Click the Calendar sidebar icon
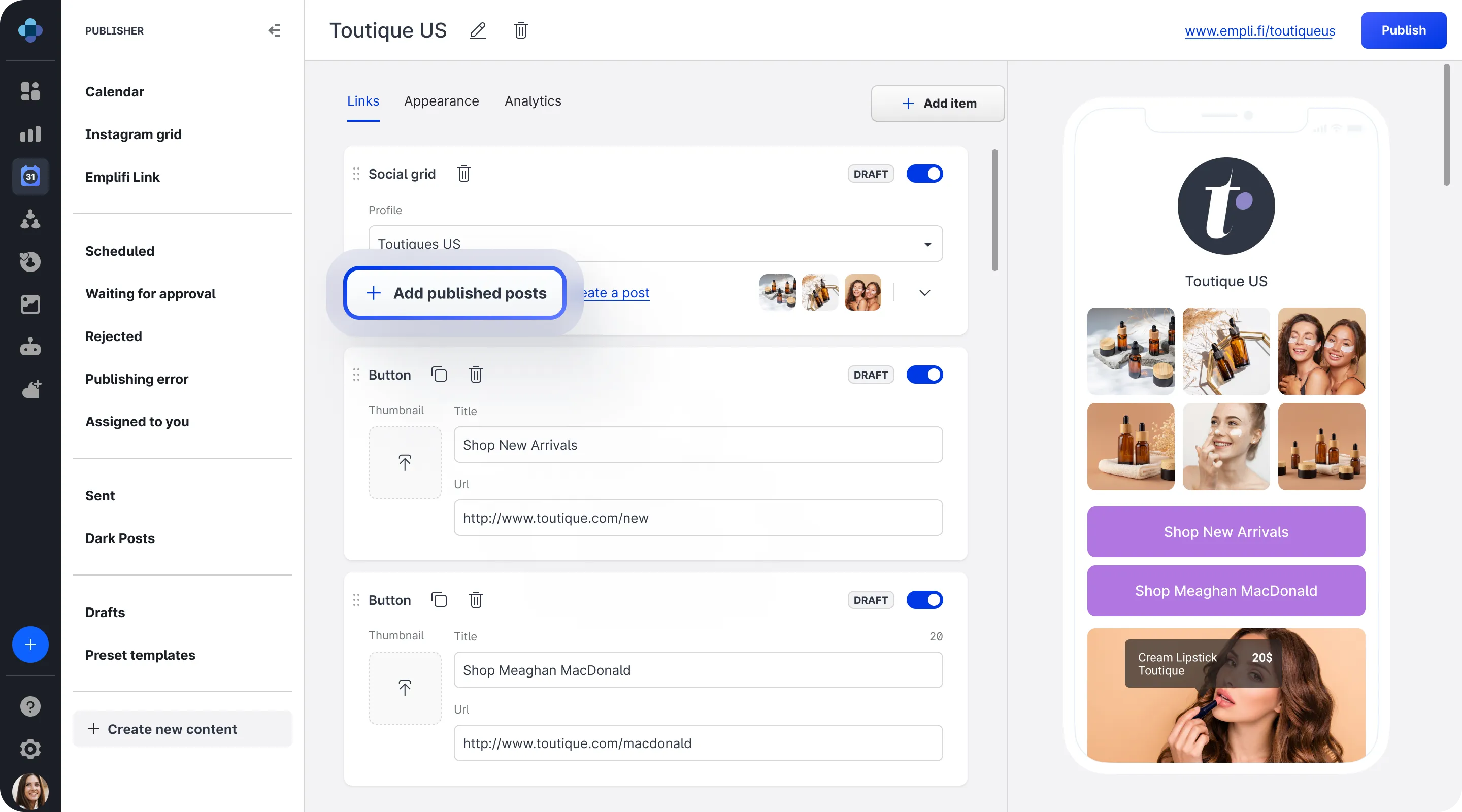The height and width of the screenshot is (812, 1462). [30, 177]
